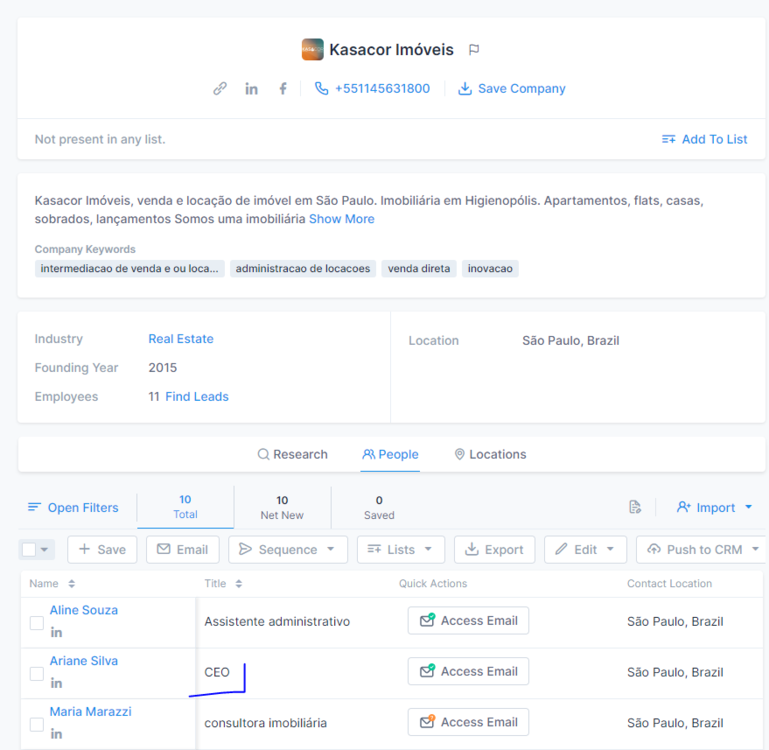Open Filters panel
769x750 pixels.
(x=73, y=508)
